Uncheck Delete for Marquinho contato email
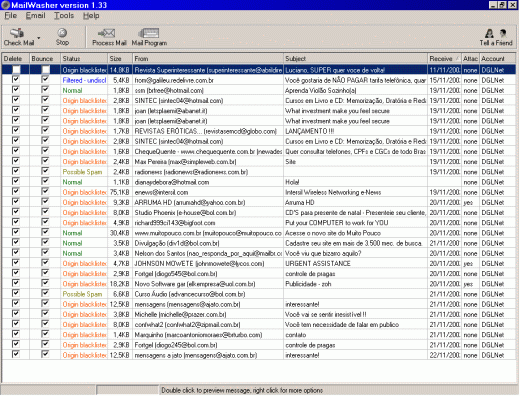520x396 pixels. click(16, 334)
